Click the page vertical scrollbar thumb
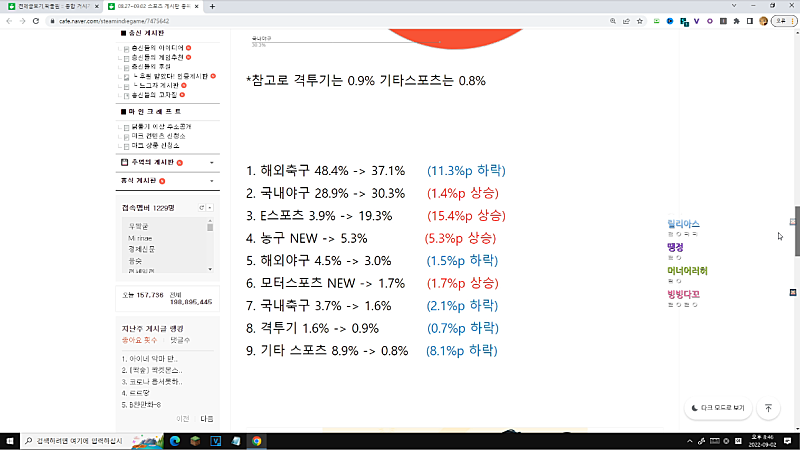This screenshot has width=800, height=450. 797,231
